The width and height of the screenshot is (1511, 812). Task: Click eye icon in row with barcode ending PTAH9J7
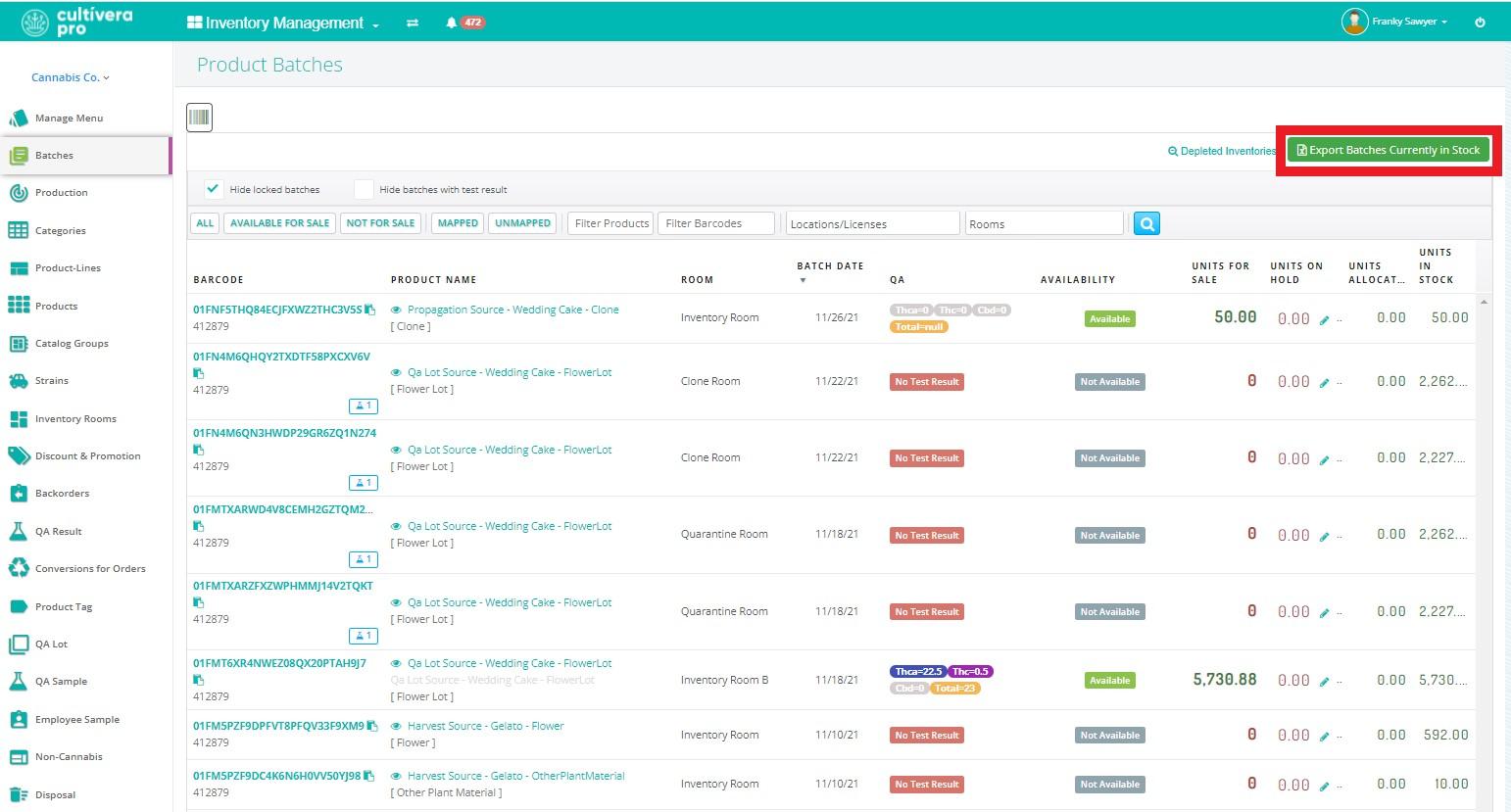click(x=396, y=664)
